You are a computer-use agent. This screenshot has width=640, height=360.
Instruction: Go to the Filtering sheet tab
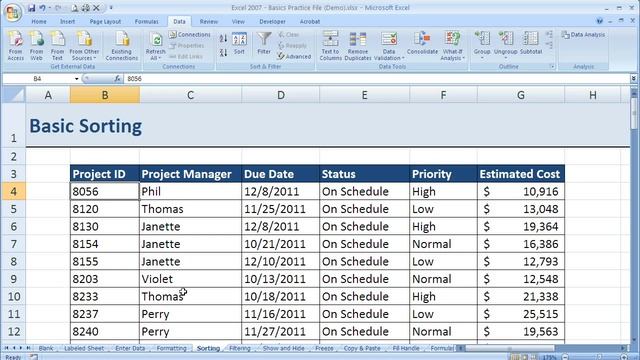tap(240, 348)
